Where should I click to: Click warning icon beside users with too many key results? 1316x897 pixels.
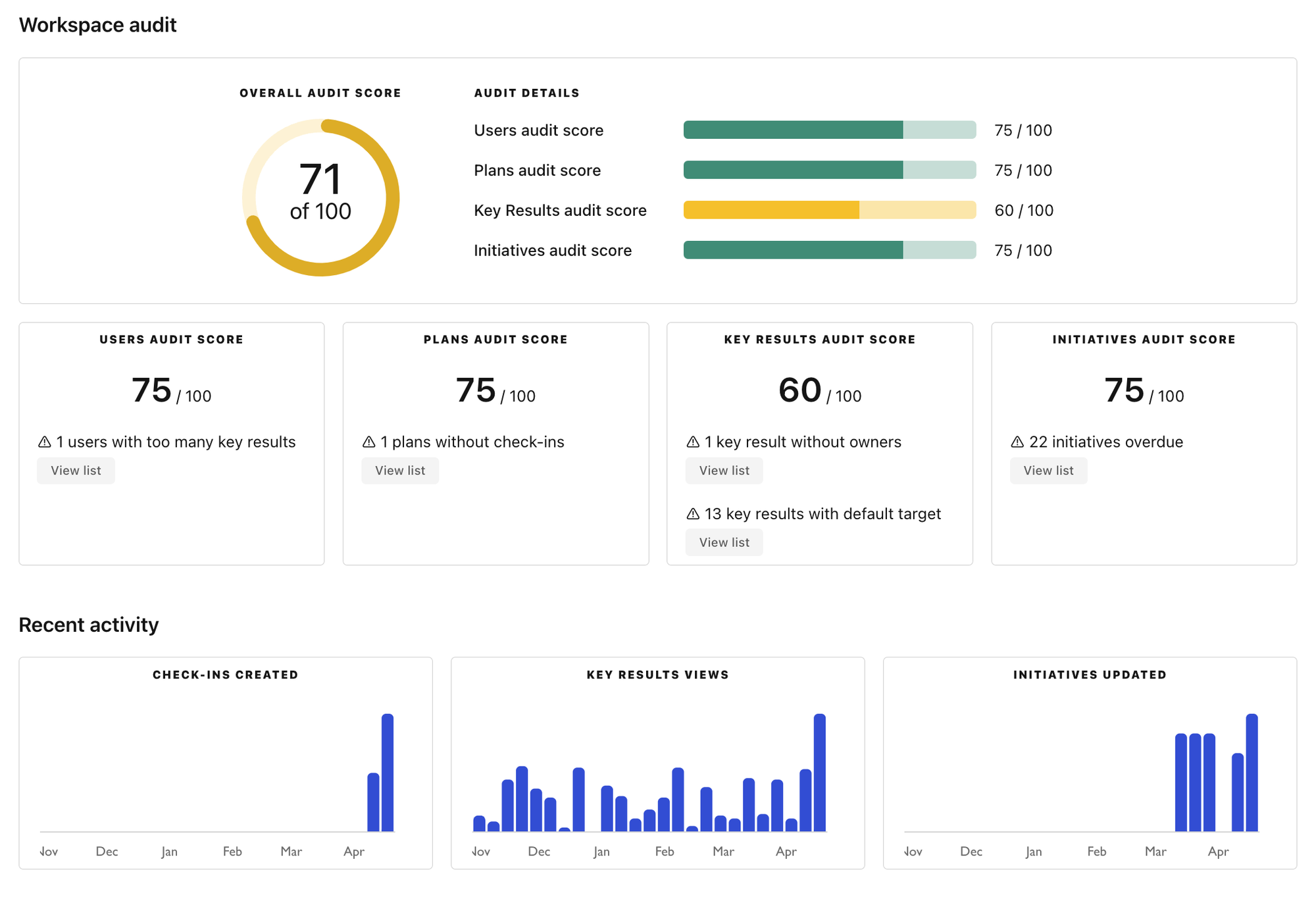click(45, 442)
